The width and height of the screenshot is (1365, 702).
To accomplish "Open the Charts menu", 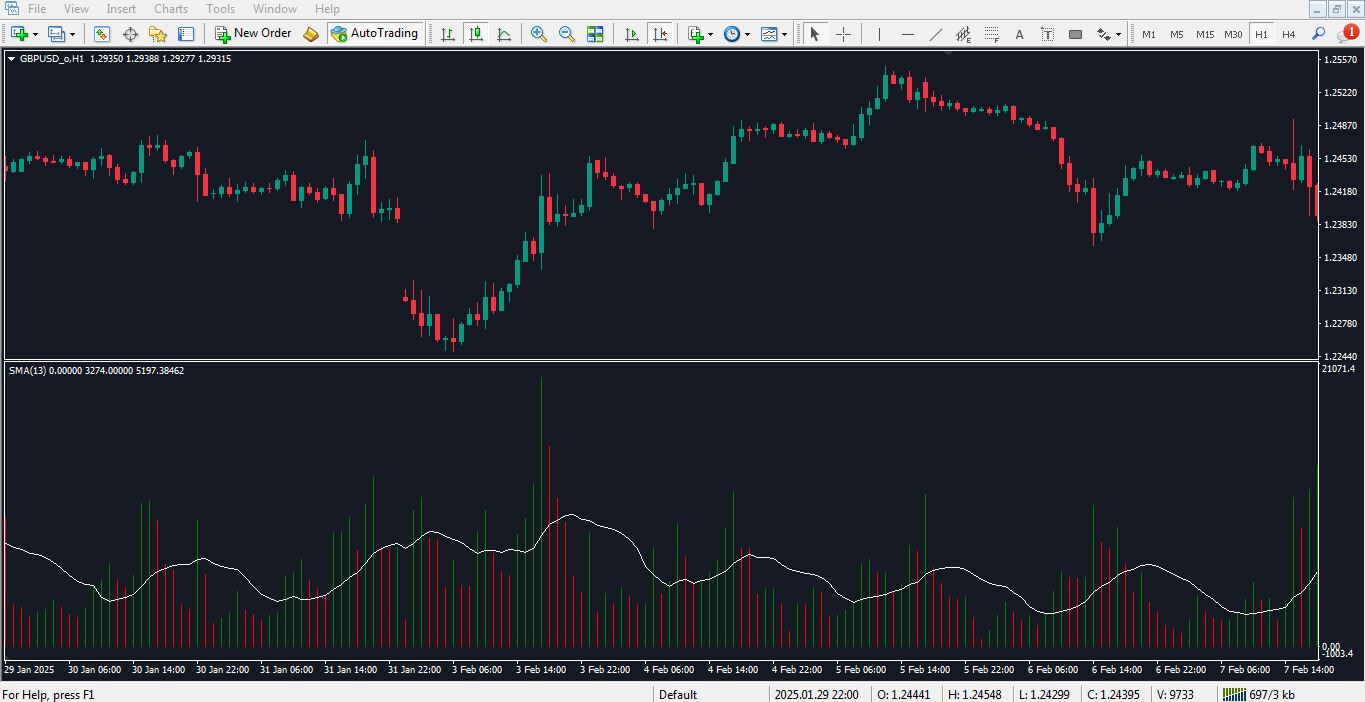I will (x=171, y=9).
